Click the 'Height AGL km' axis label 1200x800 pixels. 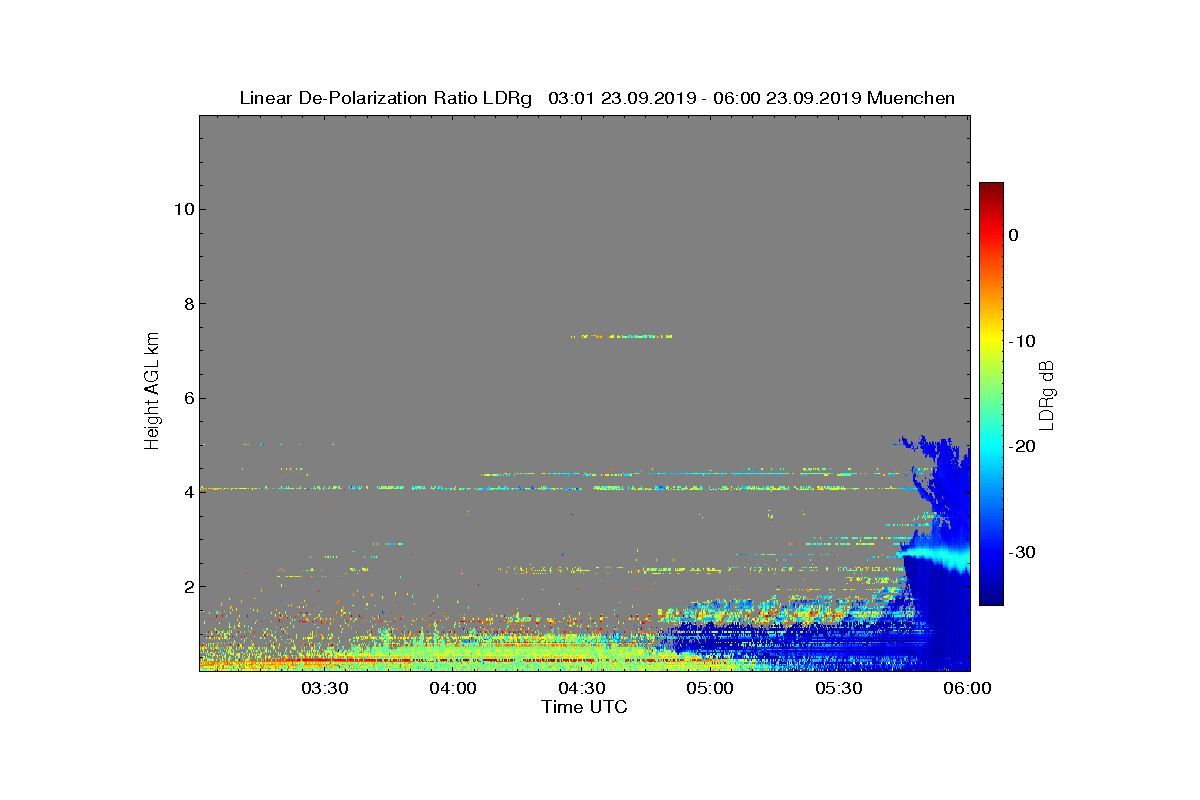(152, 392)
